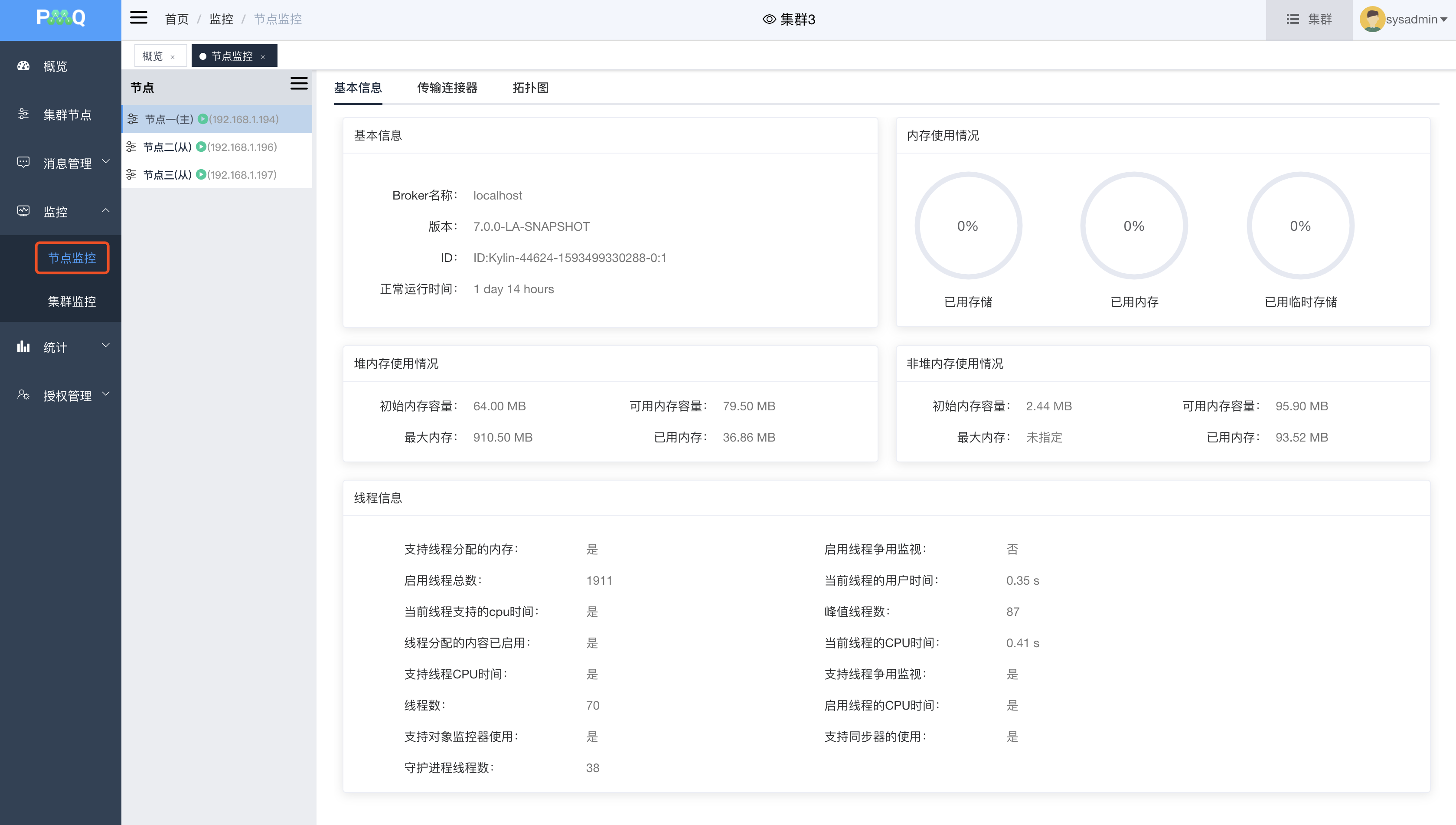Select 节点二(从) 192.168.1.196 in node list
Screen dimensions: 1456x825
209,147
